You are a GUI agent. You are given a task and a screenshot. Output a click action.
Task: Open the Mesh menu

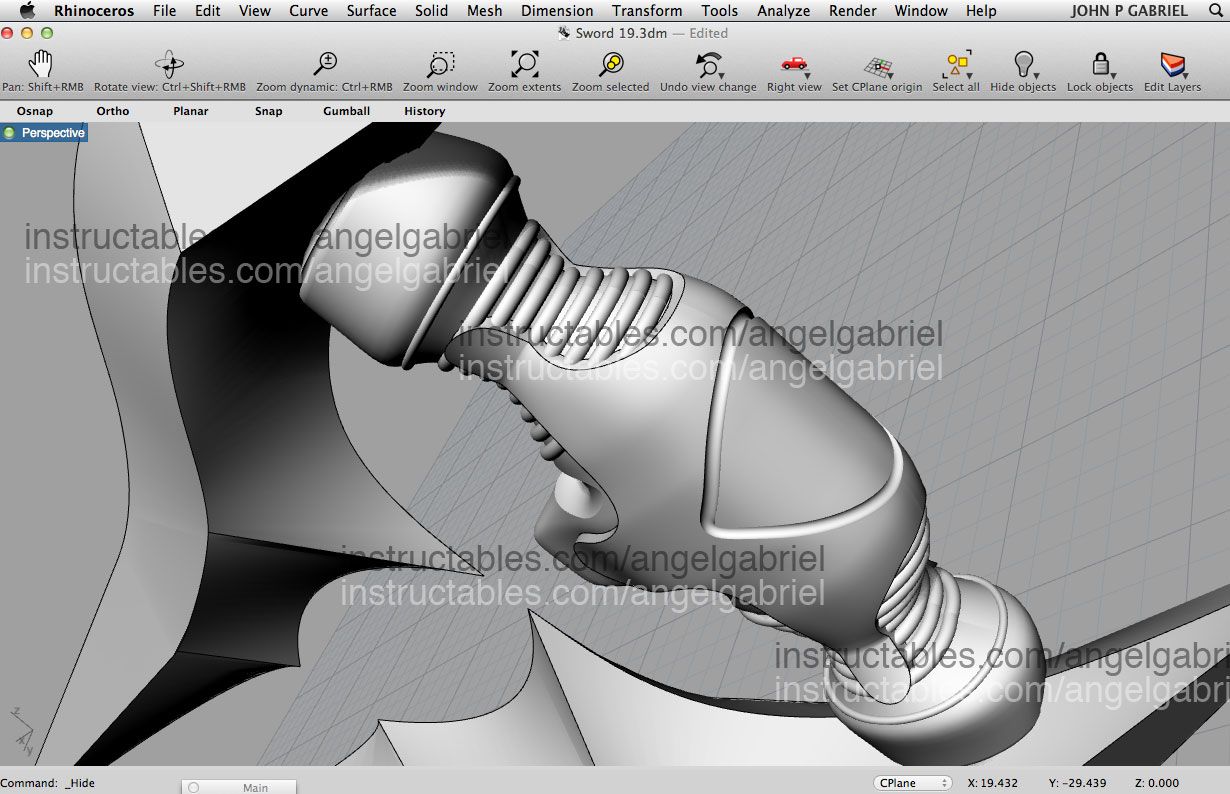click(x=485, y=11)
